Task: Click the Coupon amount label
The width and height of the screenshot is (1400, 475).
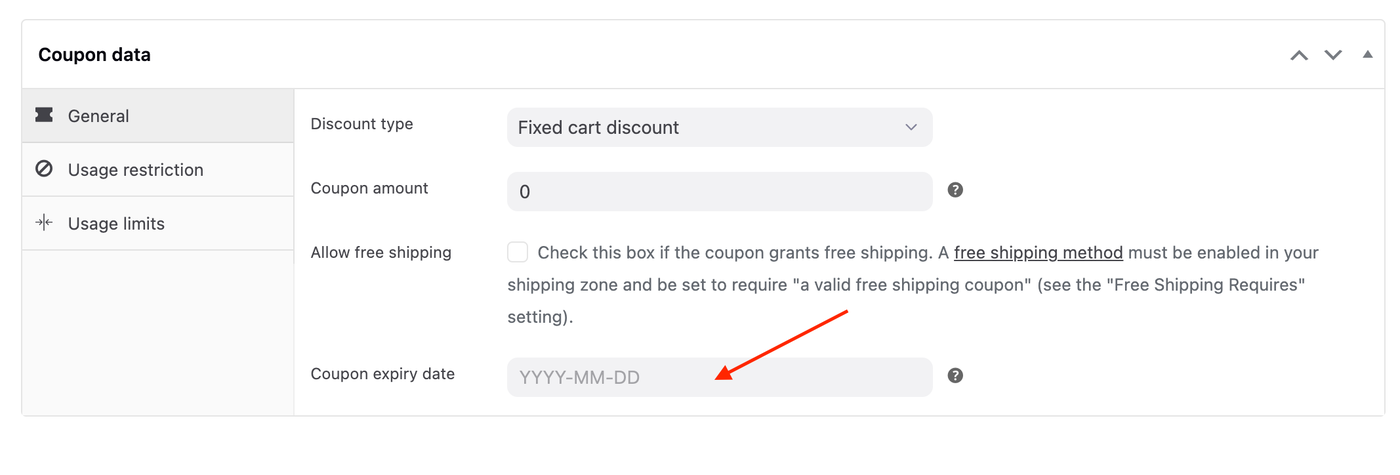Action: (370, 188)
